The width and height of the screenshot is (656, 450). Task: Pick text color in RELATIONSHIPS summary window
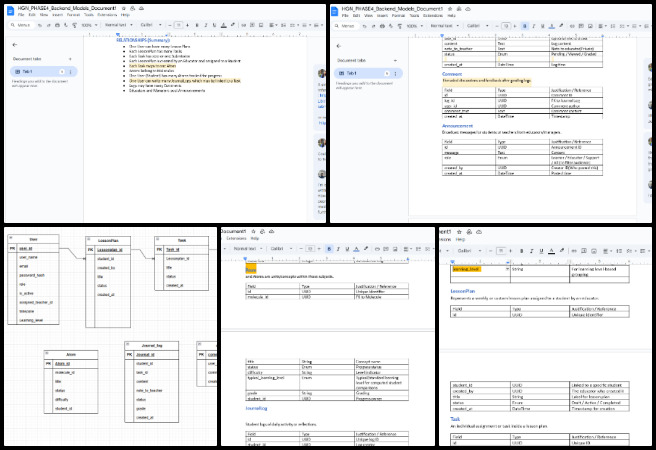click(223, 25)
